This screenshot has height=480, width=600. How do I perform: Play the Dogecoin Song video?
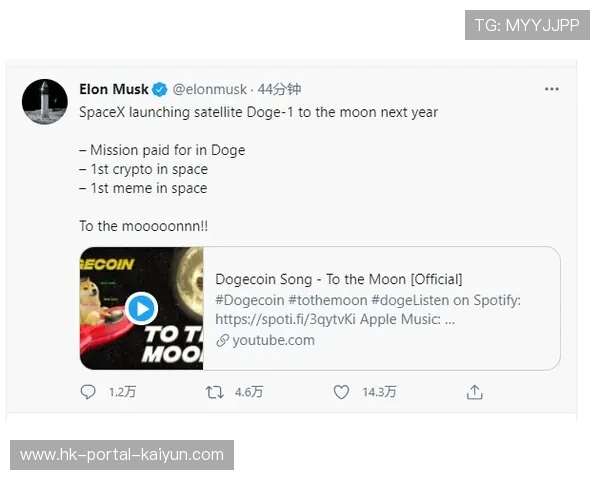[142, 308]
